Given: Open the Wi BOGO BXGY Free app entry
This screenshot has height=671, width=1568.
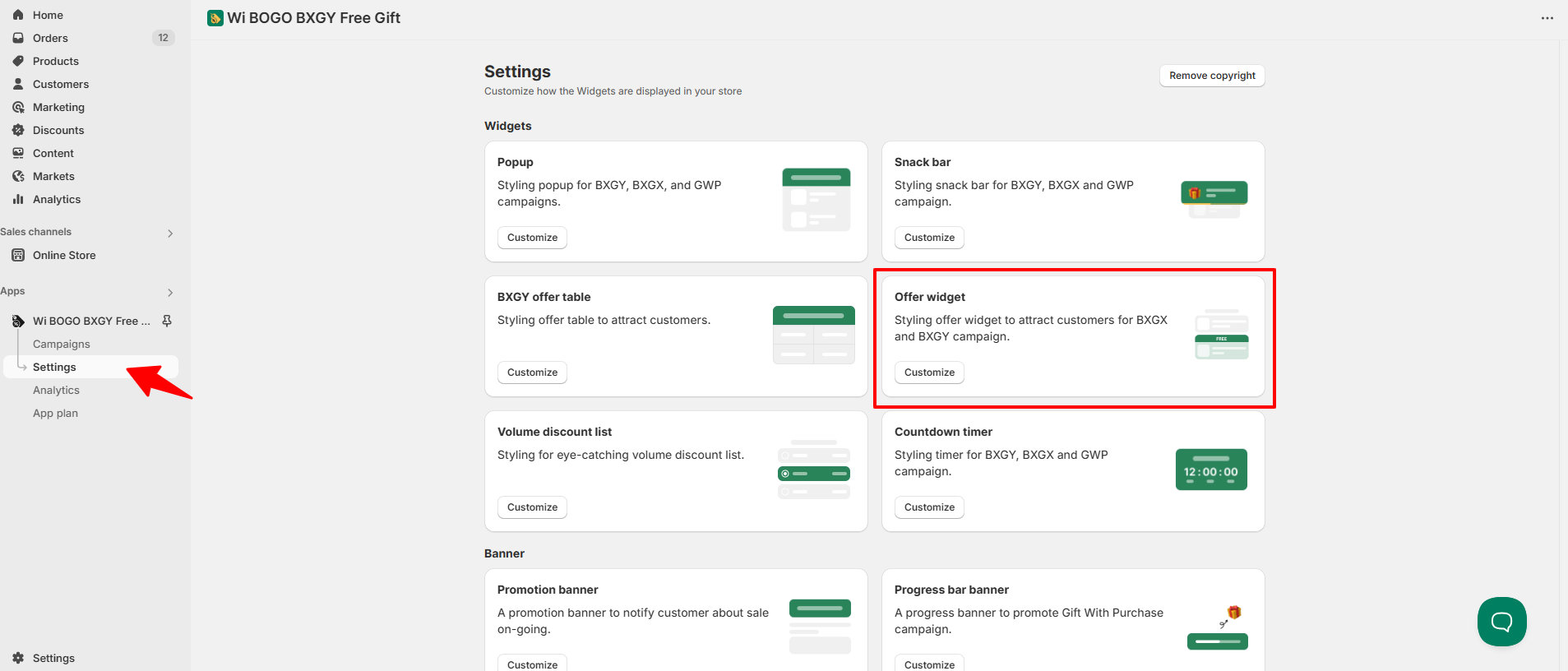Looking at the screenshot, I should pos(90,321).
